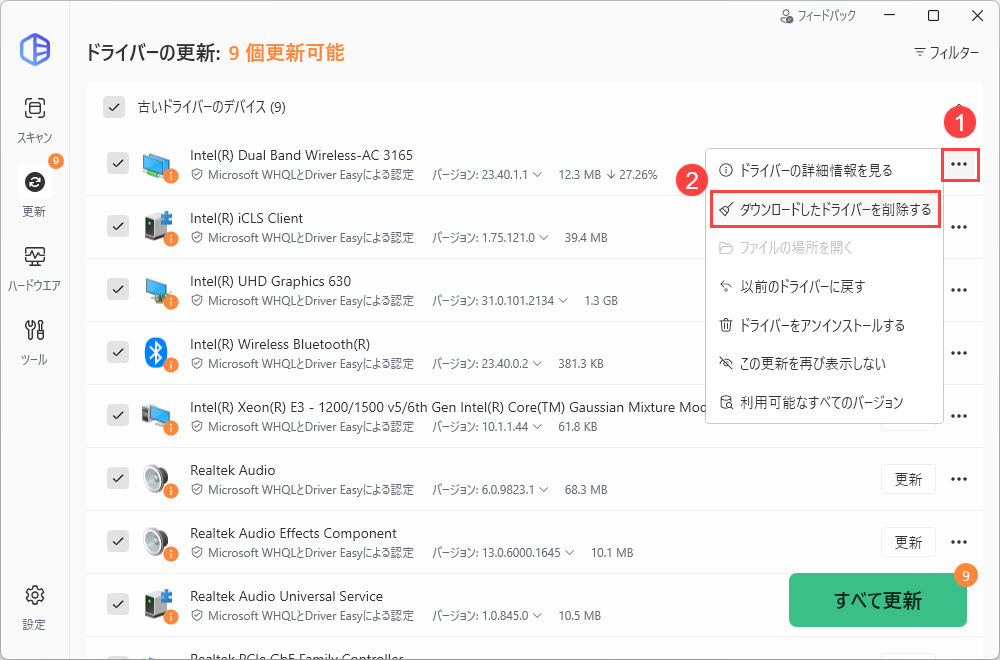Click the すべて更新 (Update All) button

[x=878, y=600]
